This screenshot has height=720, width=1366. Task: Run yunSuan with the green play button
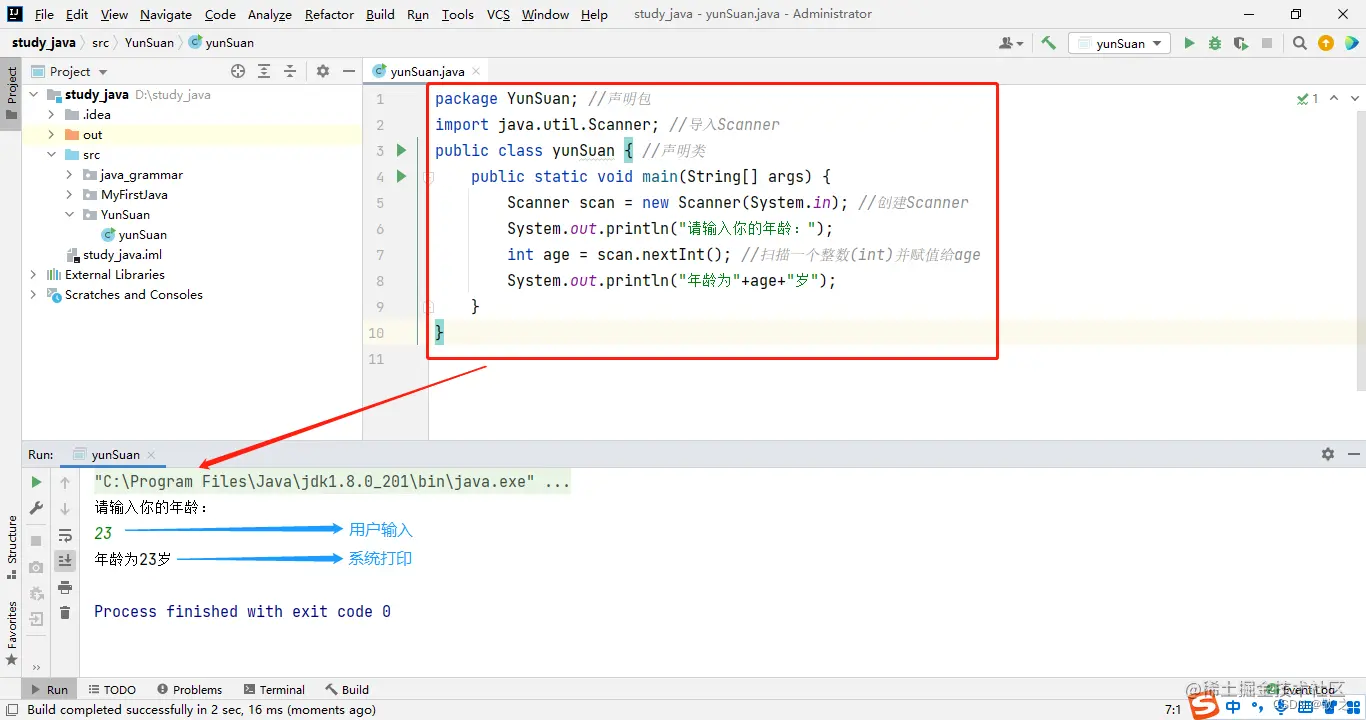[x=1189, y=43]
